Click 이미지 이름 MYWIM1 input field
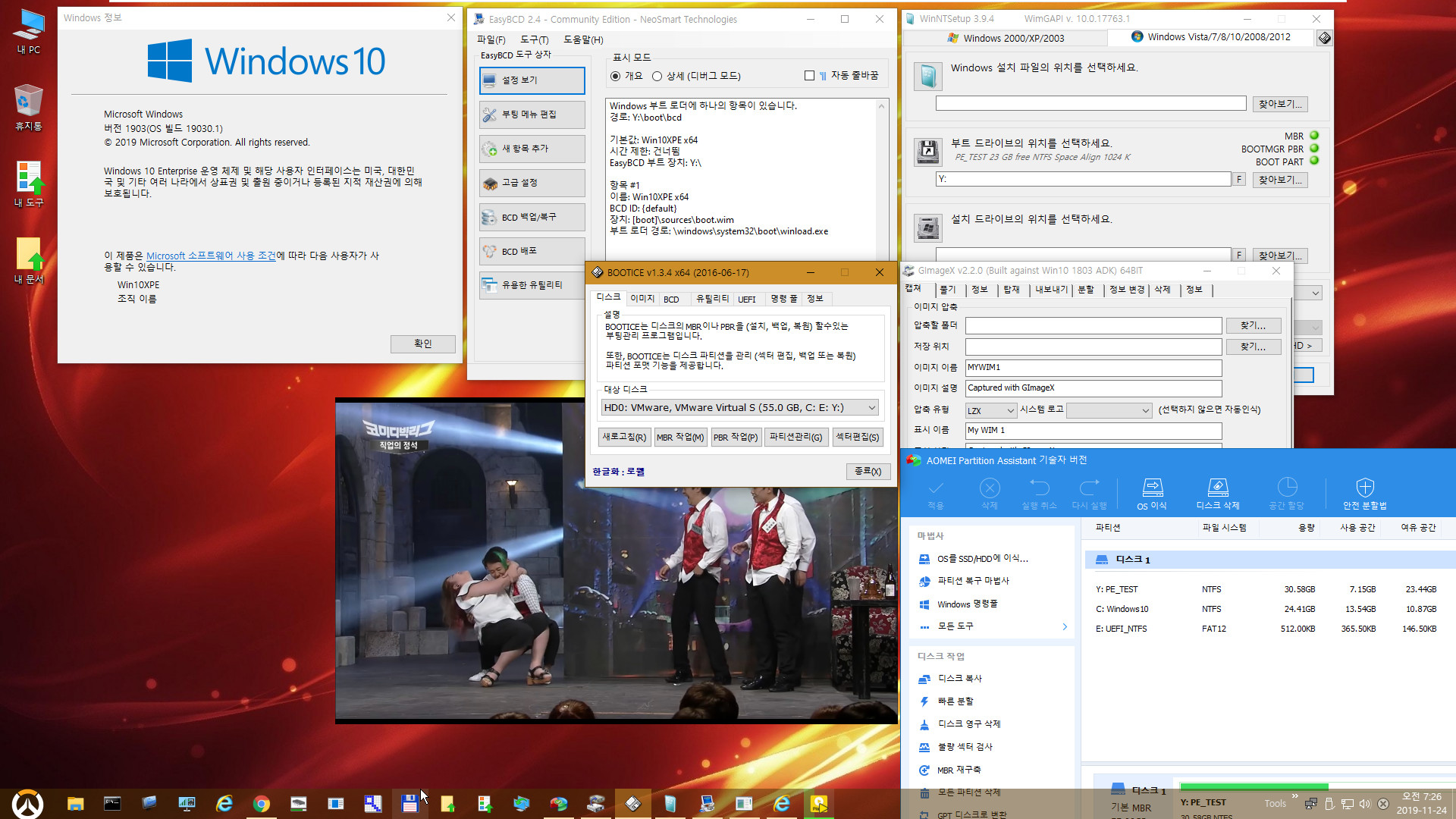 [1093, 368]
